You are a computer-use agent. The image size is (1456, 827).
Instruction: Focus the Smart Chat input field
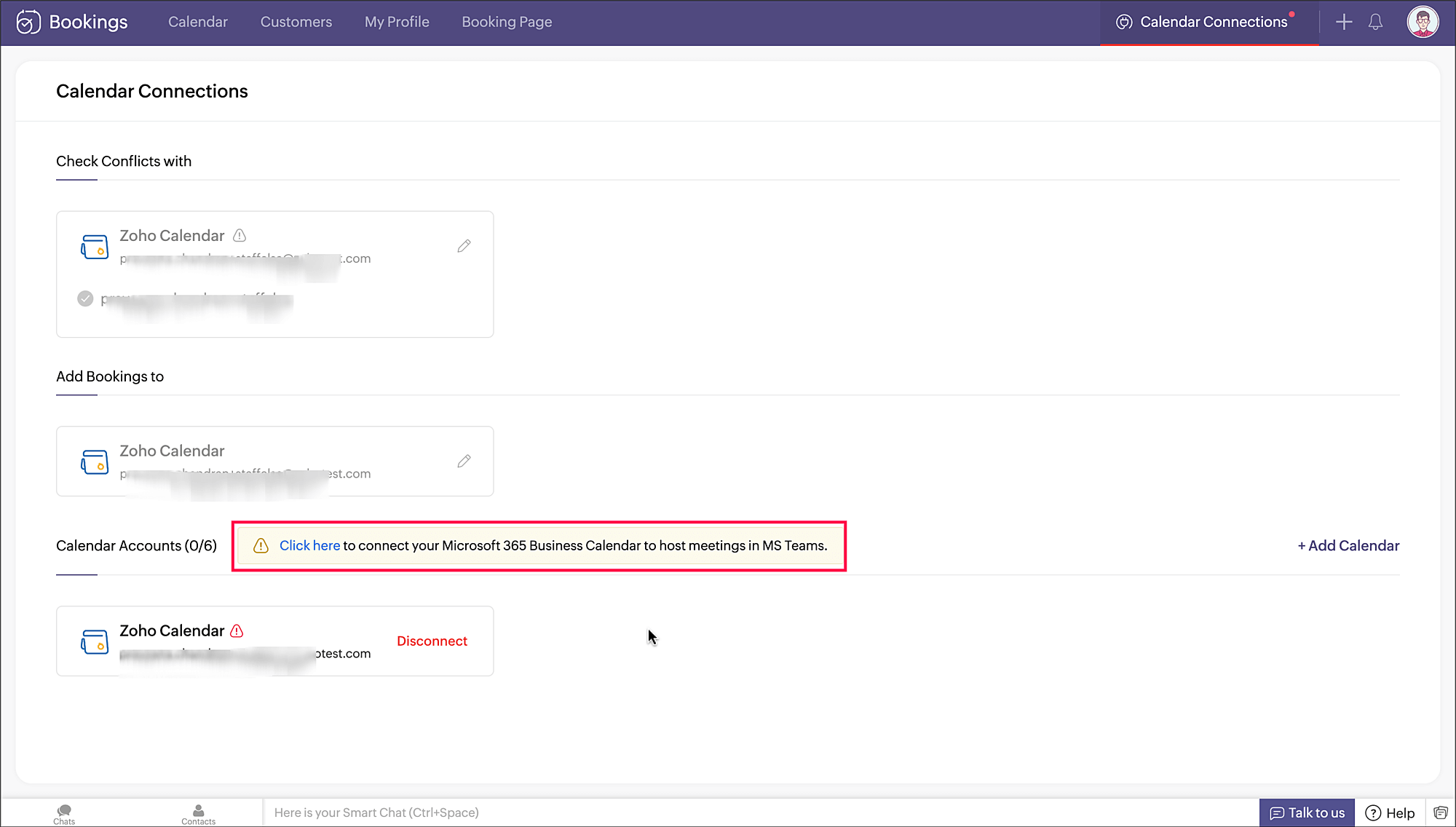tap(761, 812)
